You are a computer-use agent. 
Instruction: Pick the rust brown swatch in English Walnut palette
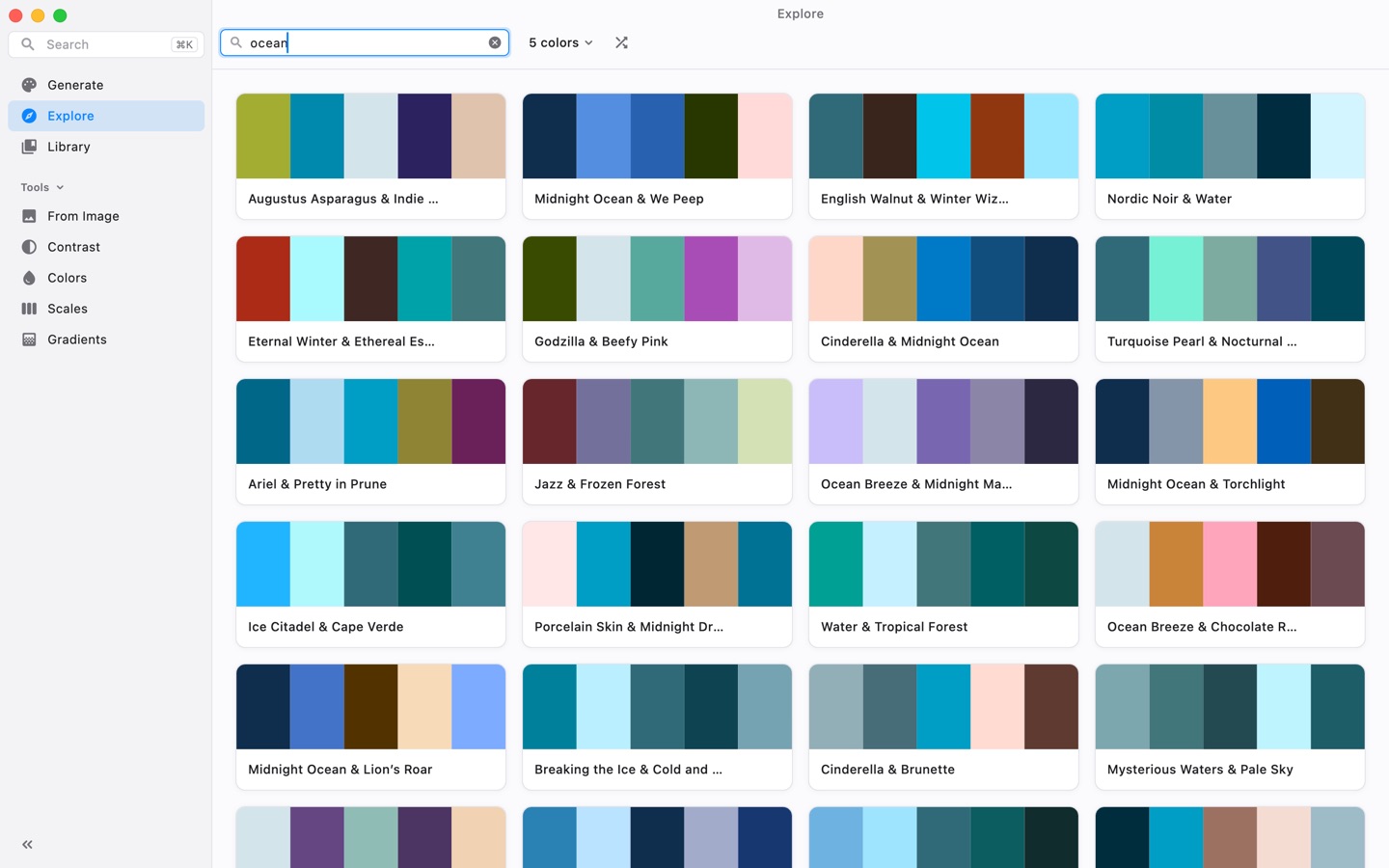tap(997, 136)
